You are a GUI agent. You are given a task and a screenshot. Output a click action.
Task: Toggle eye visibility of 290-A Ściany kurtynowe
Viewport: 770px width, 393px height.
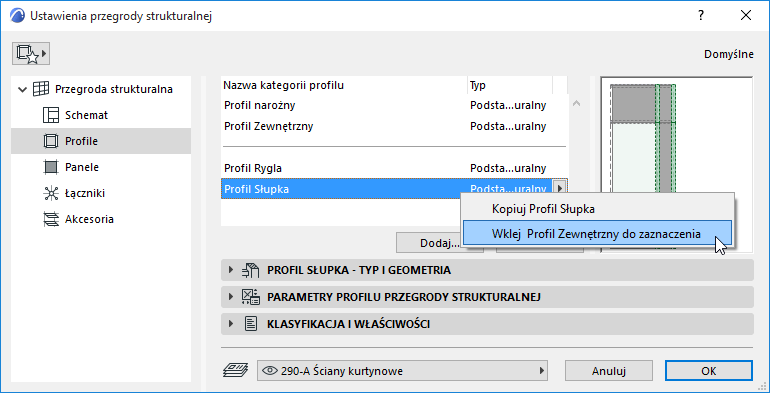click(270, 371)
